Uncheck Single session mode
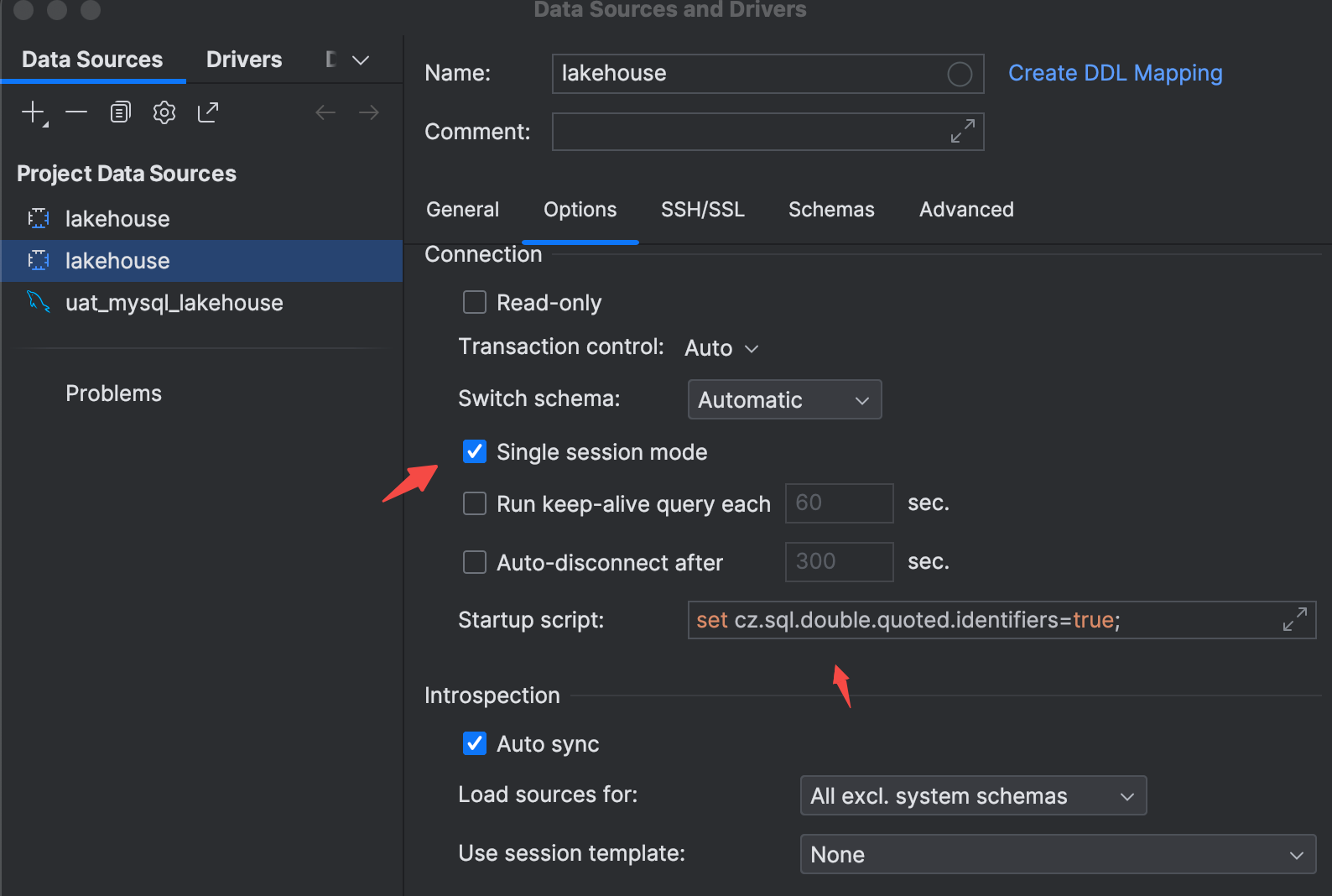 475,451
